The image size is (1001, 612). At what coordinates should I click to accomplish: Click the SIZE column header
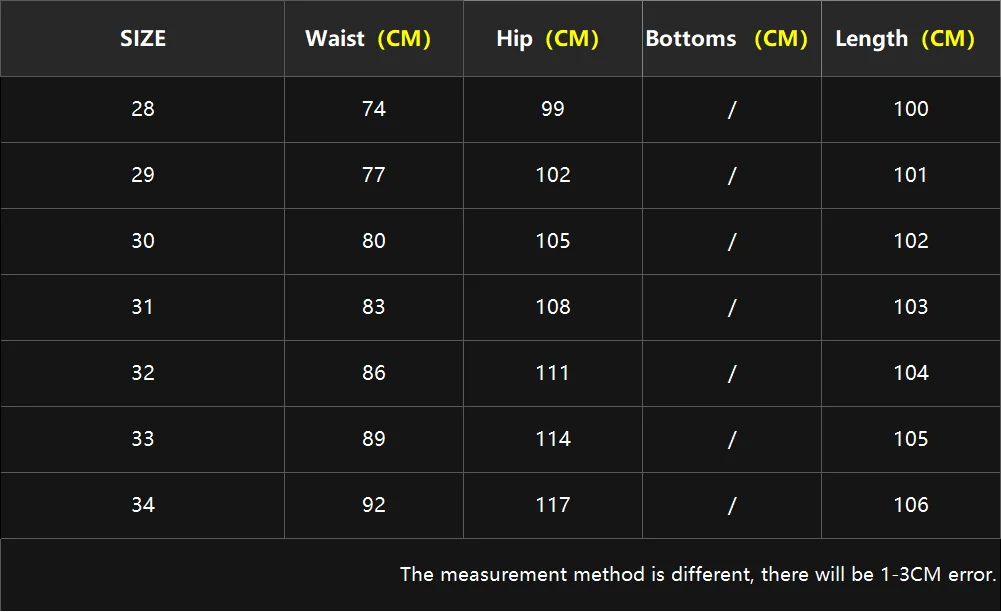click(x=143, y=39)
